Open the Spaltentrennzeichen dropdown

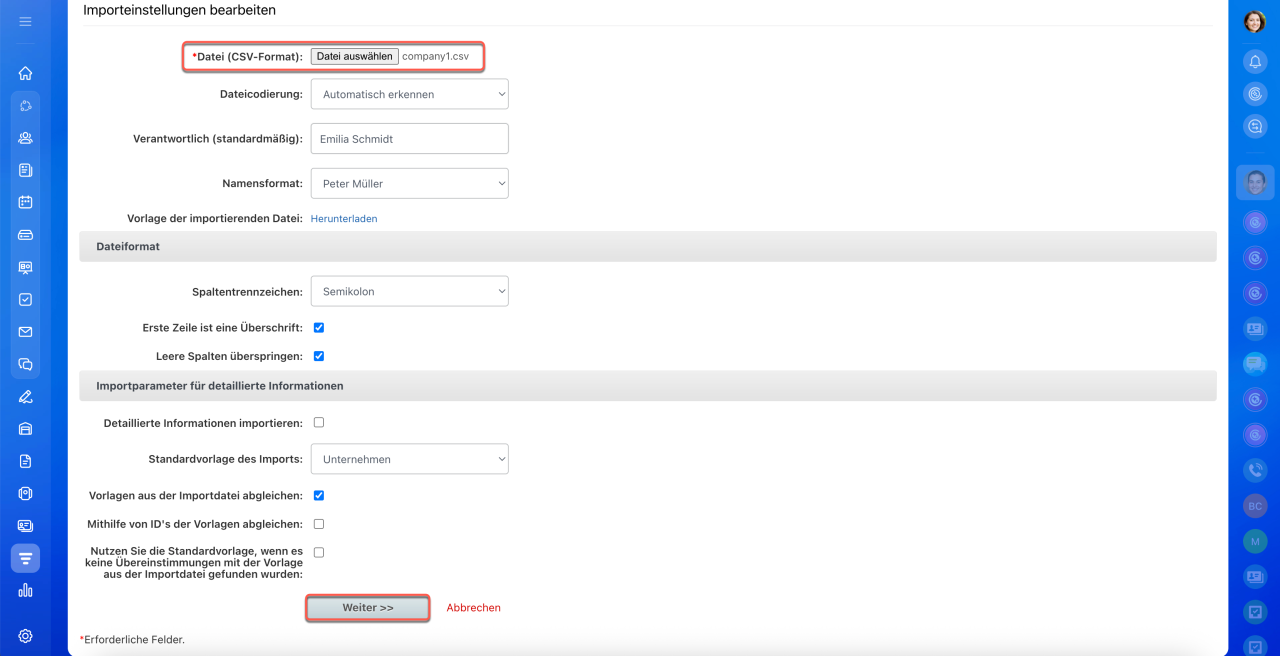[x=409, y=292]
